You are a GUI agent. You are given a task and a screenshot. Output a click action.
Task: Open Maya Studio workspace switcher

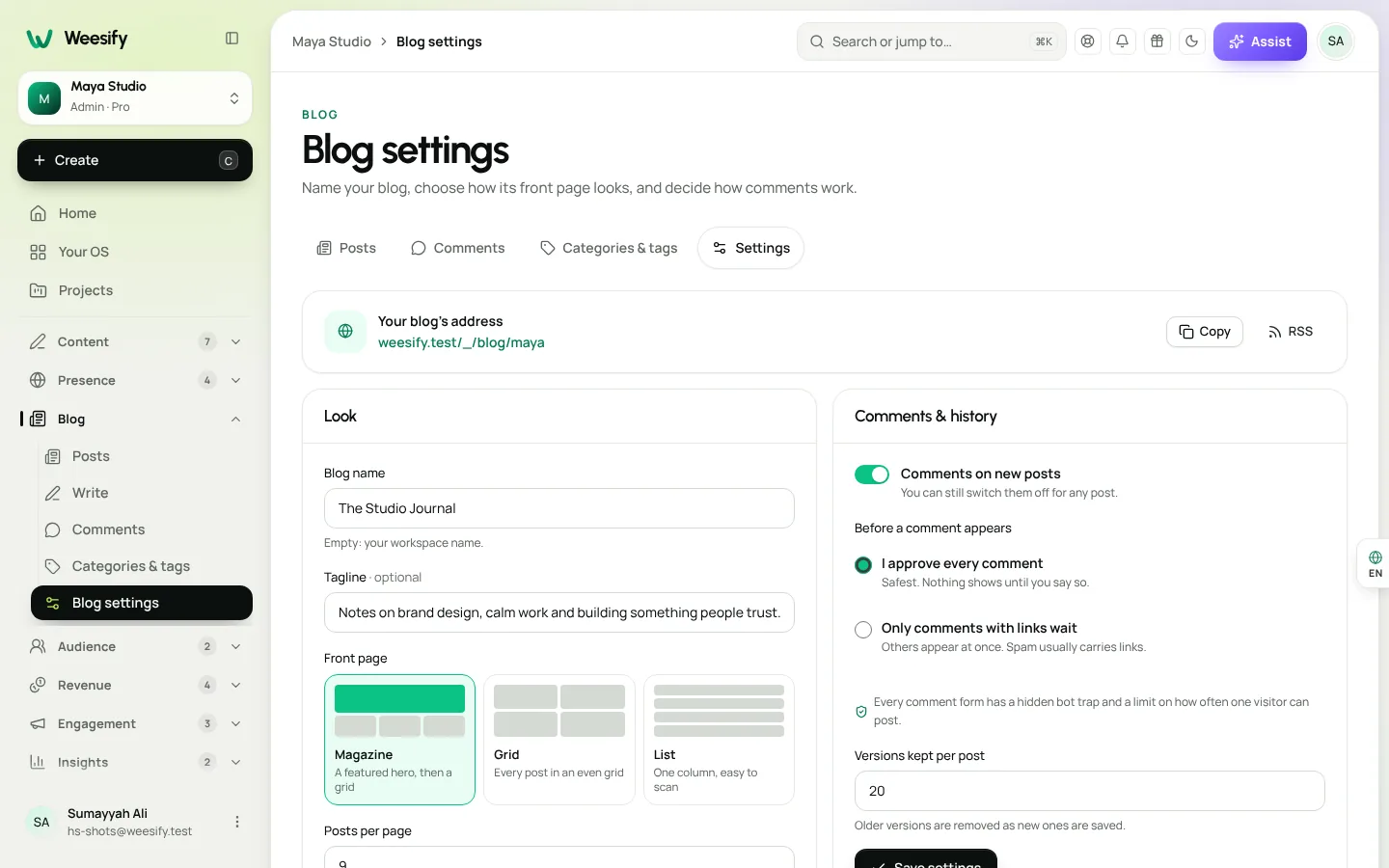click(135, 98)
